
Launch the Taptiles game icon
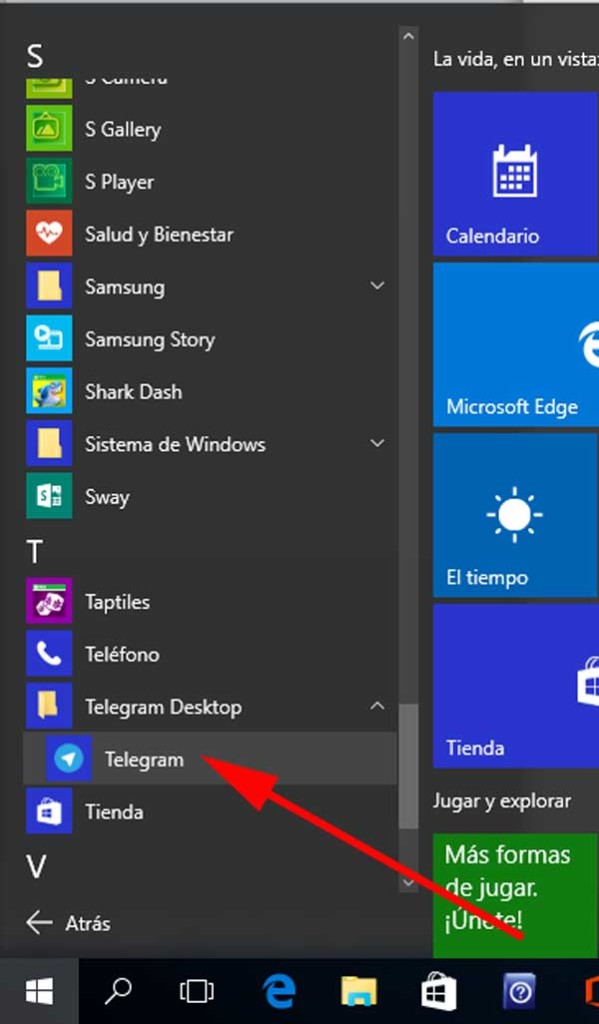pos(49,601)
